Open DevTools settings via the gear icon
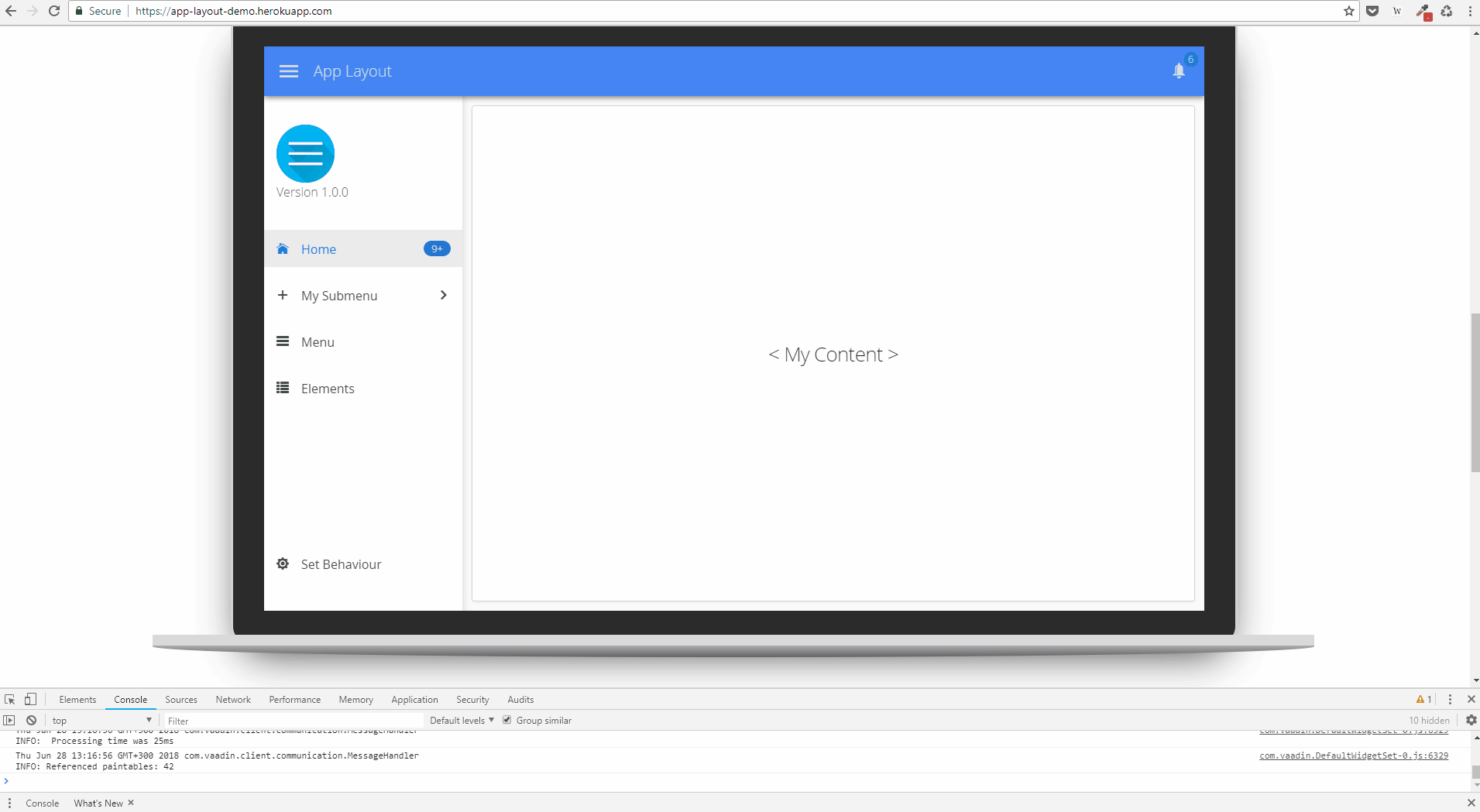 1471,720
